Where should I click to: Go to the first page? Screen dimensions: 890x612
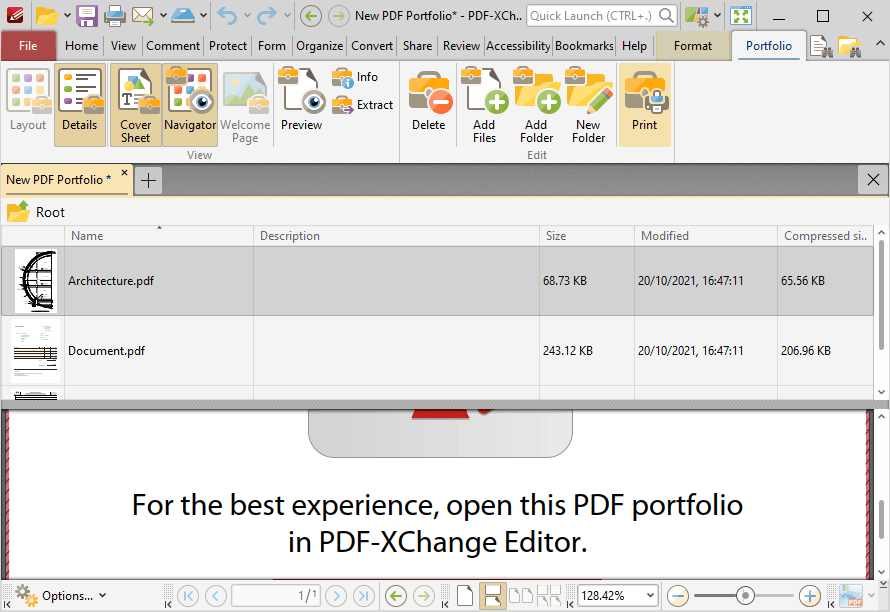188,596
